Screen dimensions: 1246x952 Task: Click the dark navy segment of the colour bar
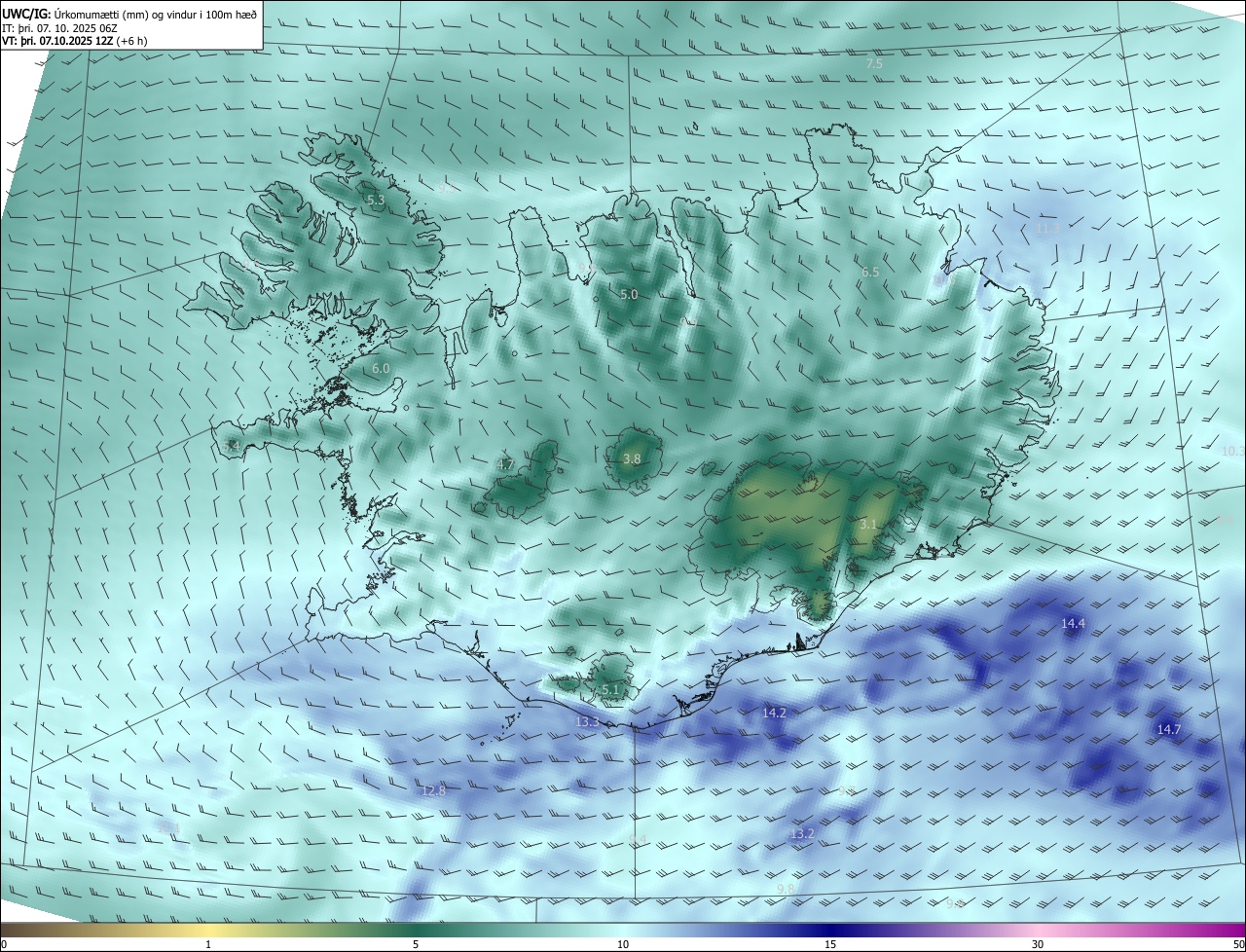(x=830, y=930)
